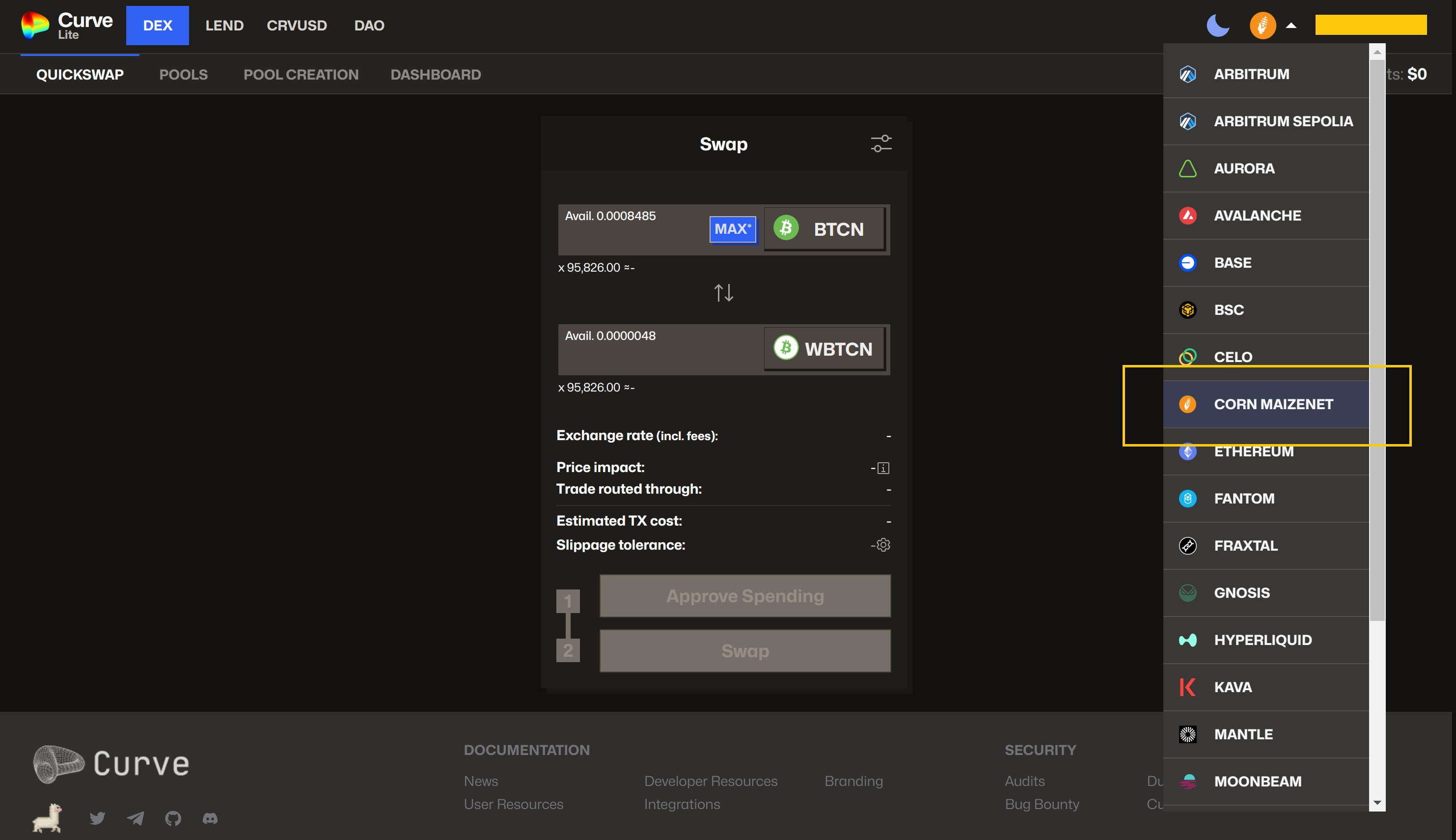The width and height of the screenshot is (1456, 840).
Task: Click the price impact info icon
Action: 883,468
